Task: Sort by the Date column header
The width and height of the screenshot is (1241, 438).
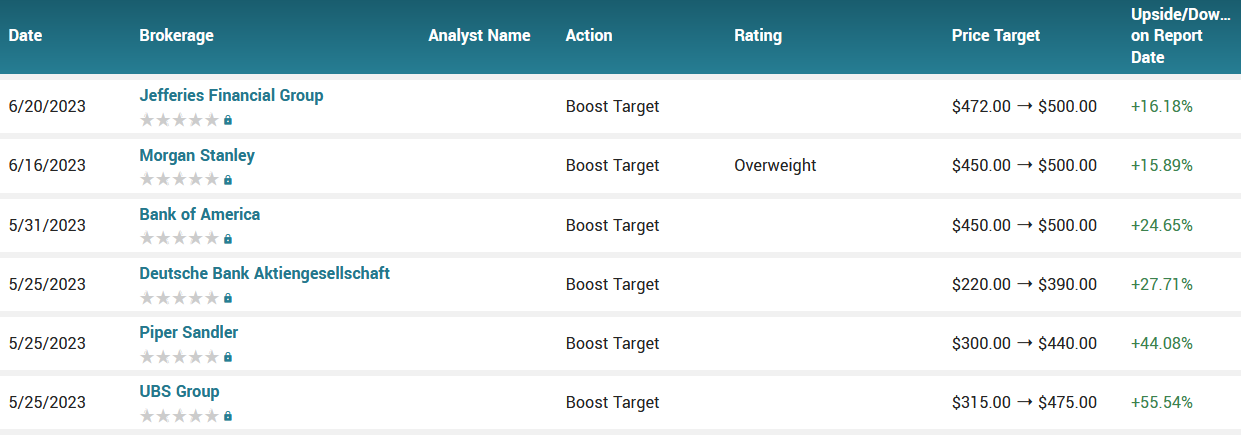Action: coord(25,36)
